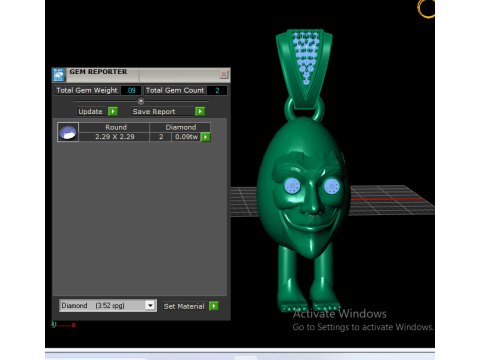Select the '0.09tw' weight cell
Viewport: 480px width, 360px height.
[186, 137]
